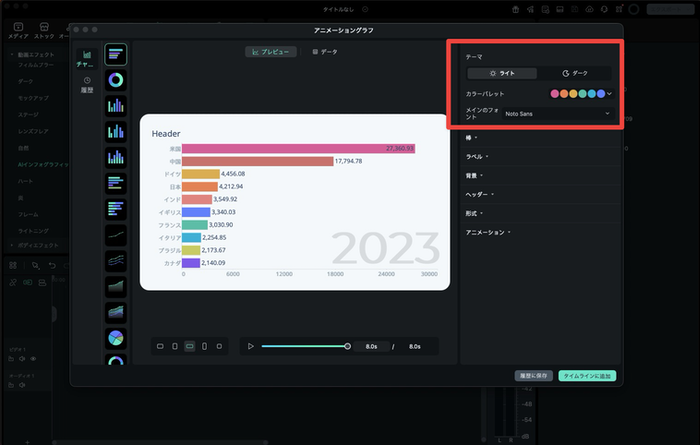Click the blue 3,340.03 bar in chart
The width and height of the screenshot is (700, 445).
pyautogui.click(x=196, y=212)
